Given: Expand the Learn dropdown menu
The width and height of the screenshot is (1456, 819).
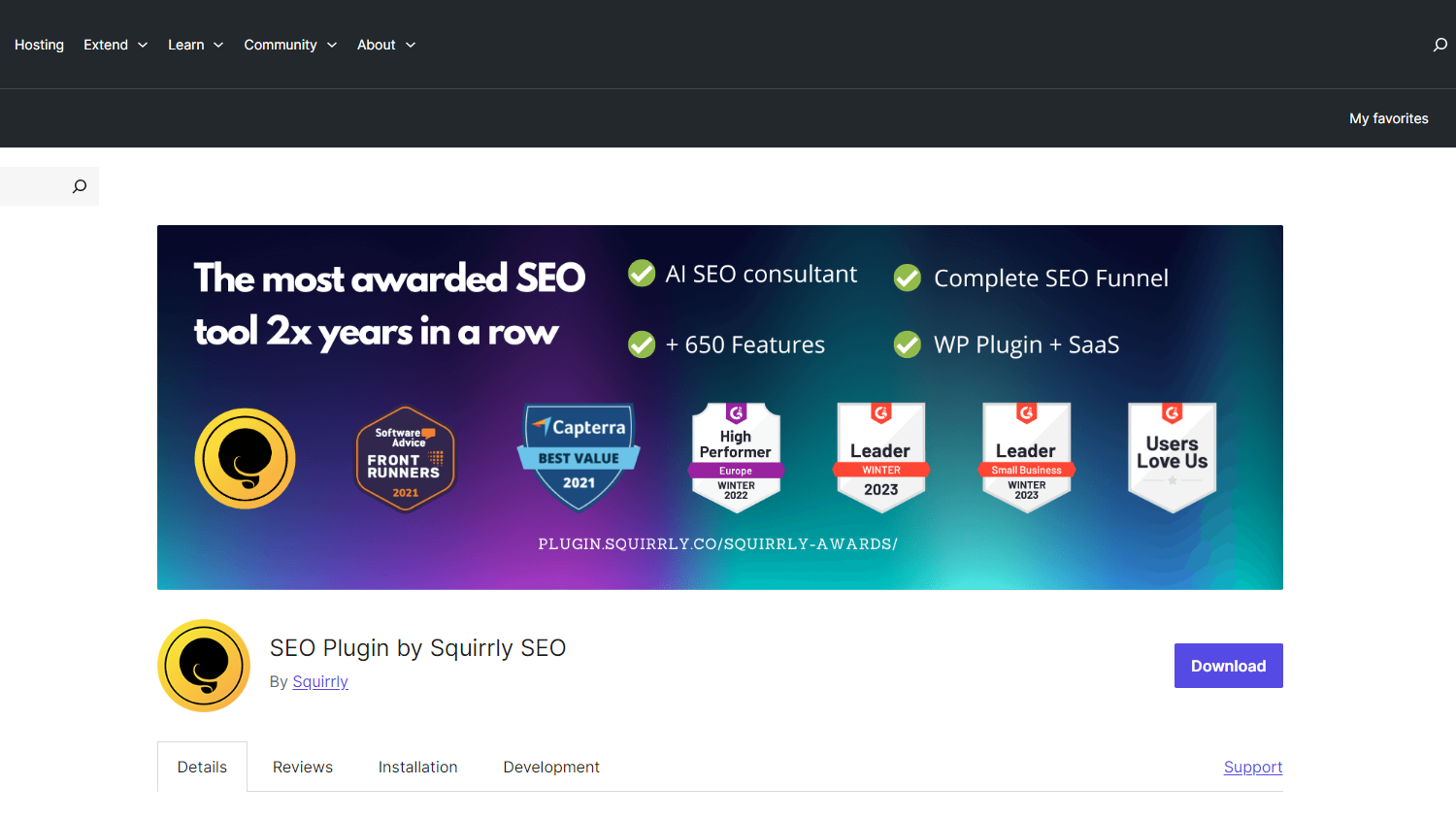Looking at the screenshot, I should pos(195,45).
